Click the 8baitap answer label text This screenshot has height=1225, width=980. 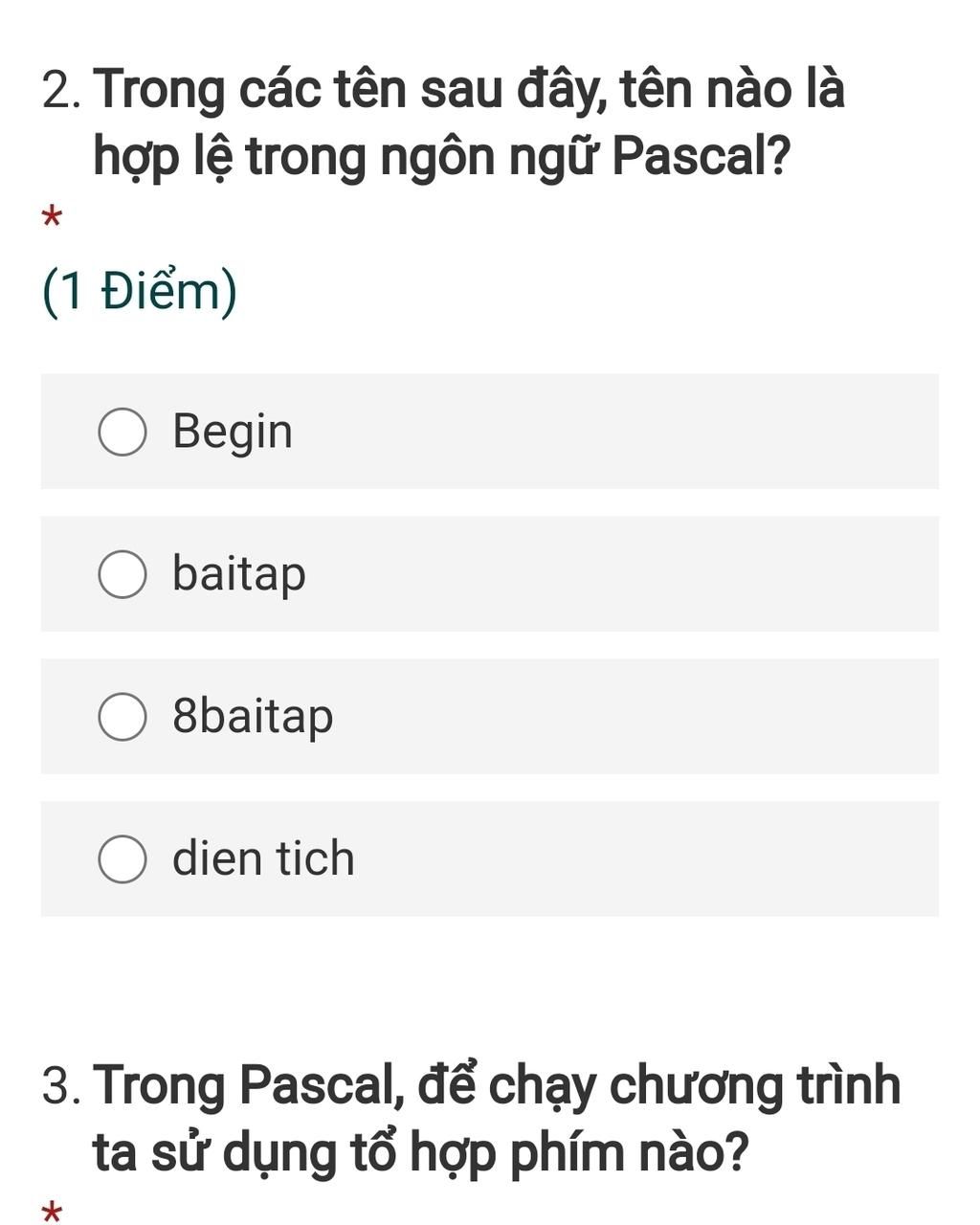pyautogui.click(x=253, y=716)
